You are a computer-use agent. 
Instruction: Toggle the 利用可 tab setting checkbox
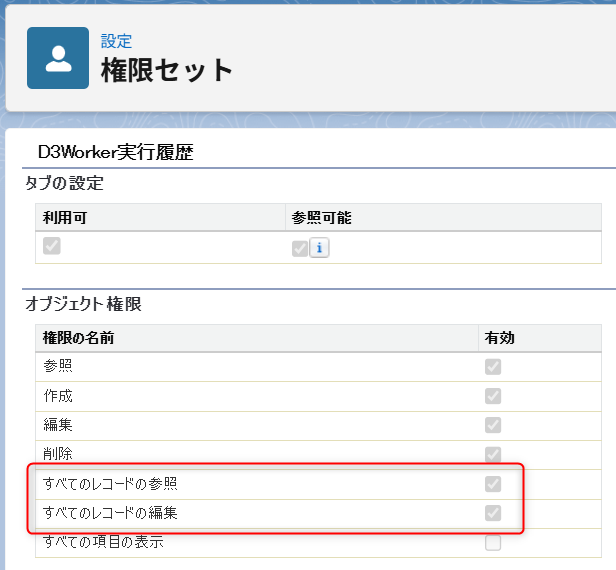(x=51, y=246)
